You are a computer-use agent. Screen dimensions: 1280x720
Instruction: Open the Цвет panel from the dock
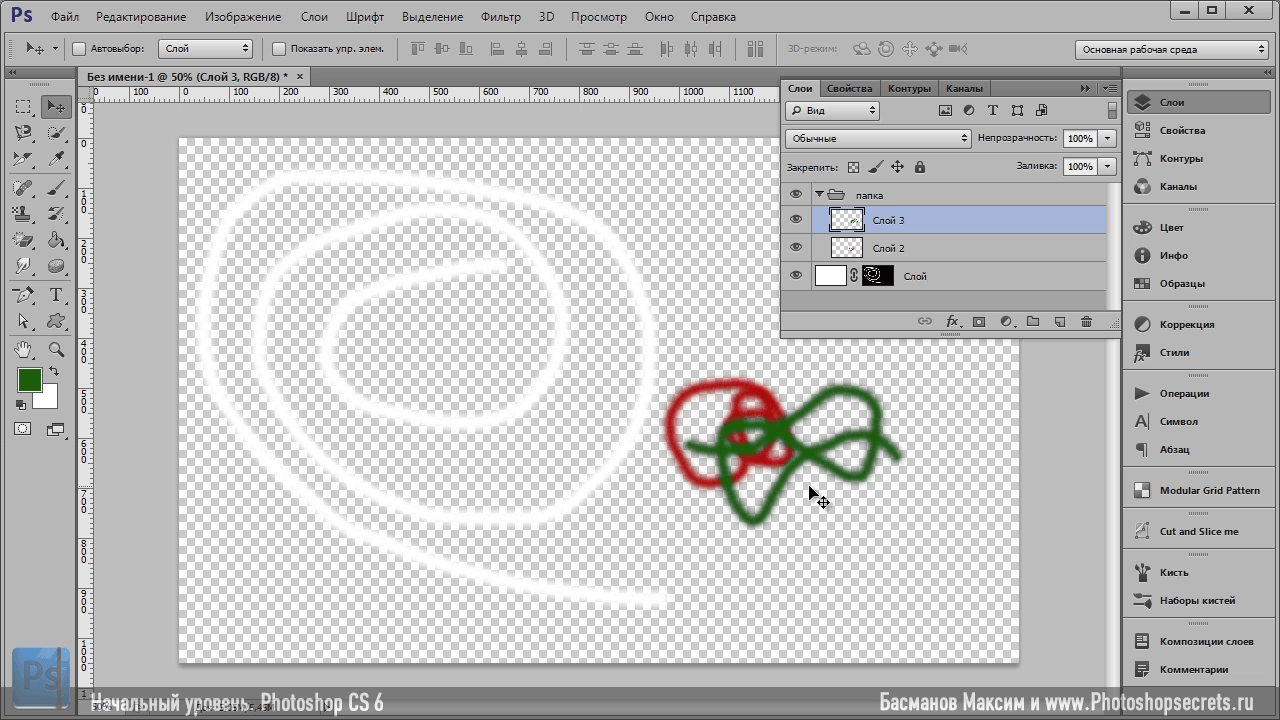click(x=1199, y=227)
